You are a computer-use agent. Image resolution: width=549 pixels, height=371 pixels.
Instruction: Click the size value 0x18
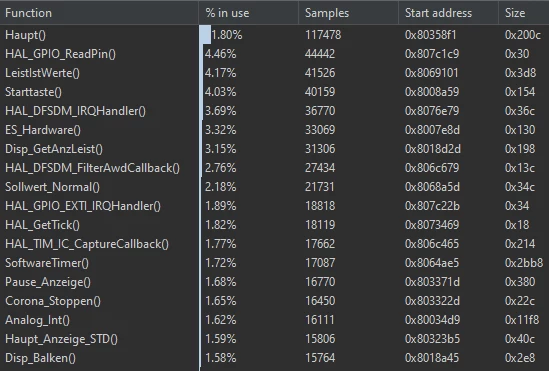point(517,225)
